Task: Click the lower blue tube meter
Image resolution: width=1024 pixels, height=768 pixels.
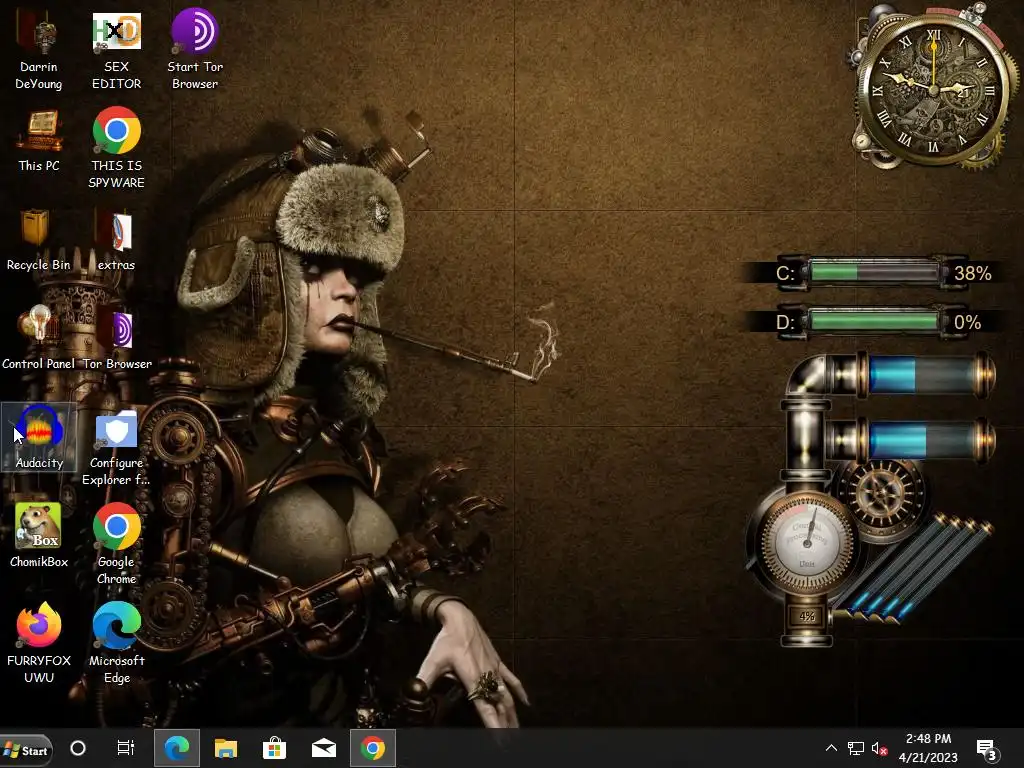Action: click(926, 440)
